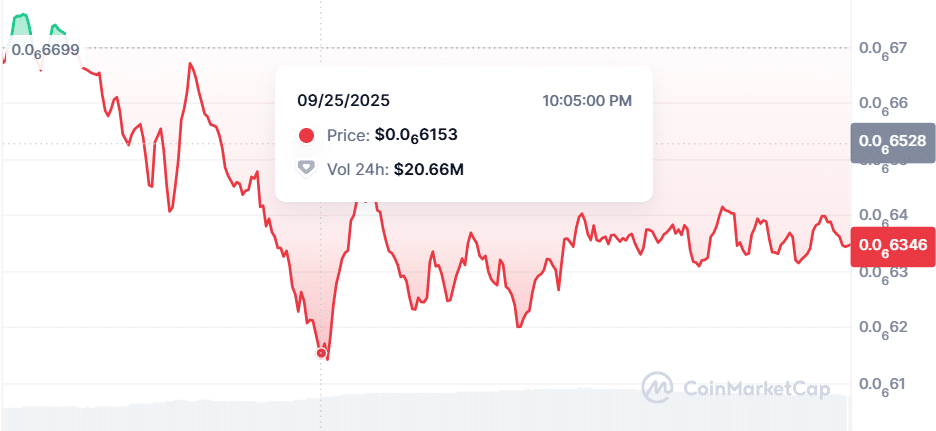Click the gray crosshair price label 0.0₆6528

coord(892,143)
